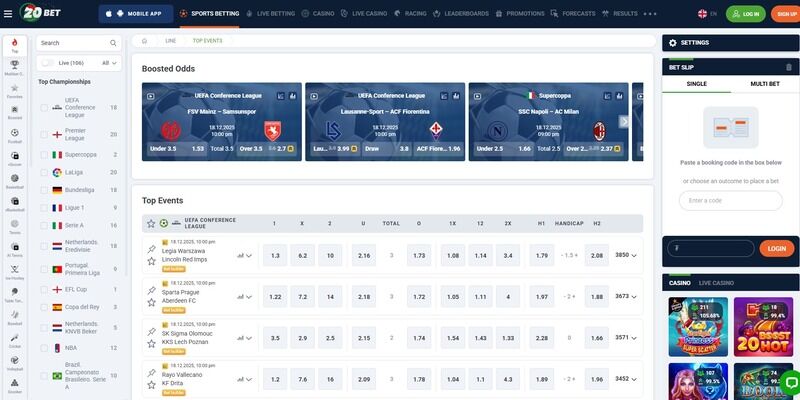Expand 3673 markets for Sparta Prague

(626, 296)
